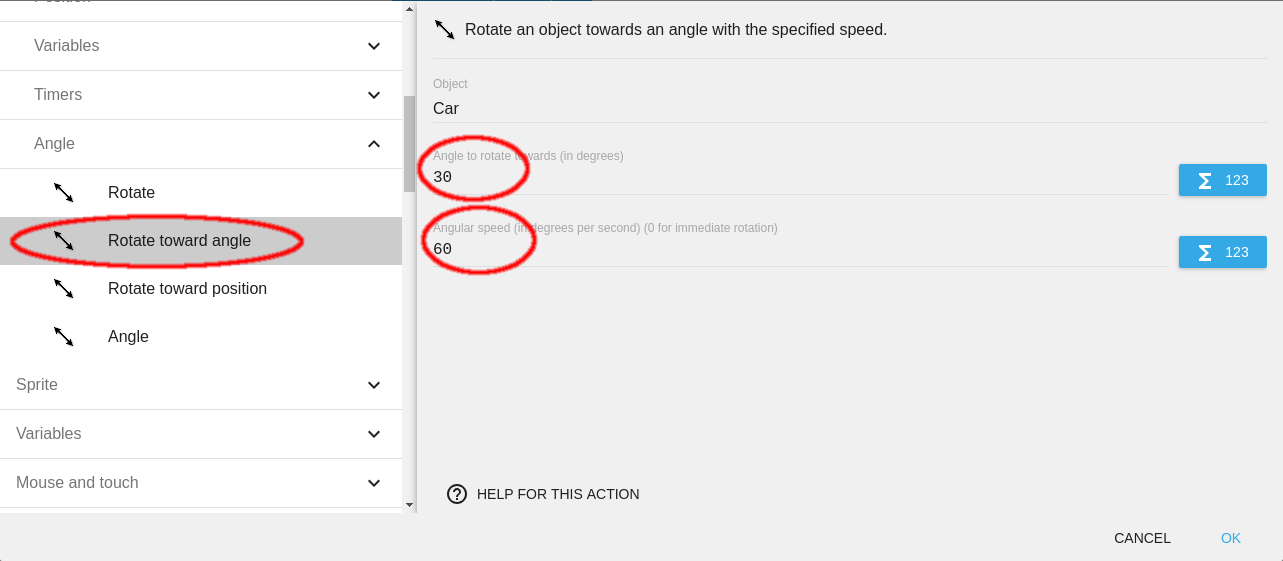Click the Rotate toward position icon
This screenshot has width=1283, height=561.
point(63,288)
